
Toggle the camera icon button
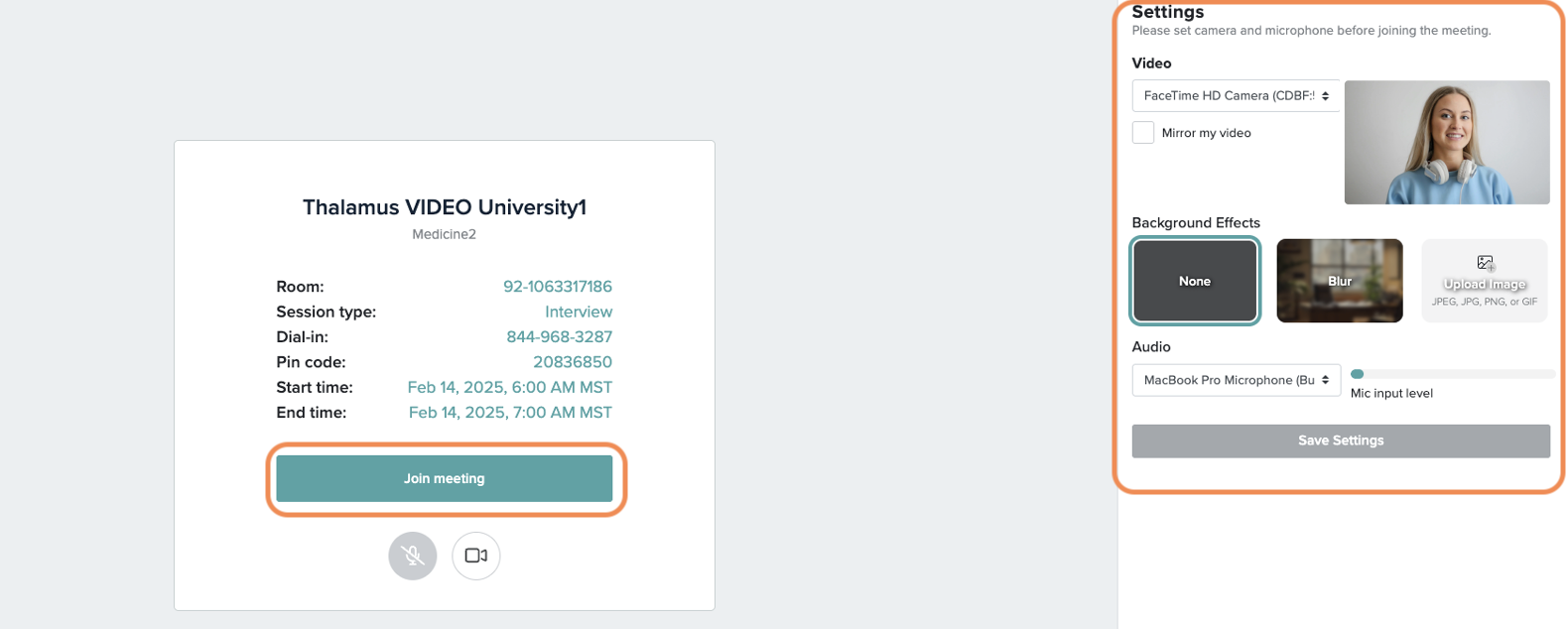pos(476,556)
